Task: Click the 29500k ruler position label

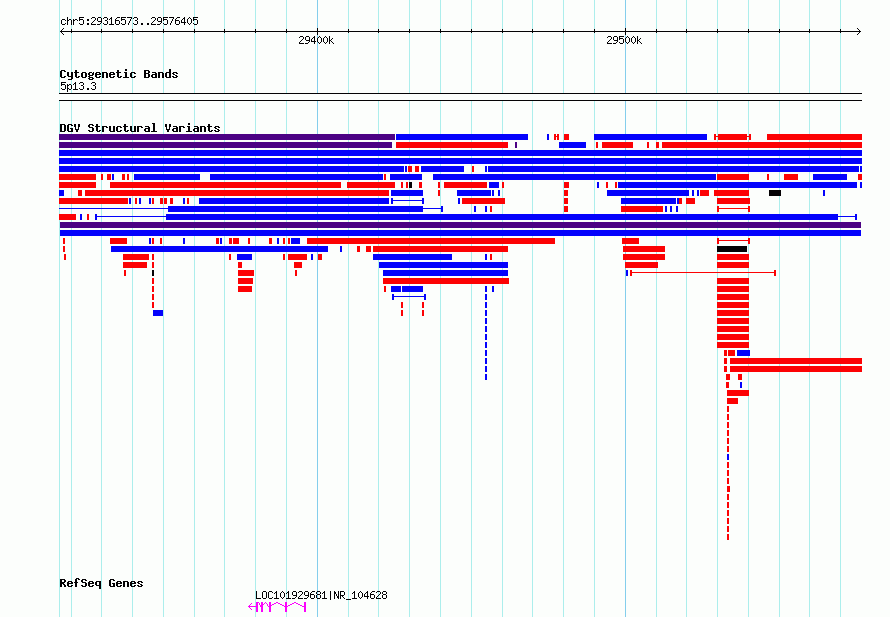Action: pos(624,40)
